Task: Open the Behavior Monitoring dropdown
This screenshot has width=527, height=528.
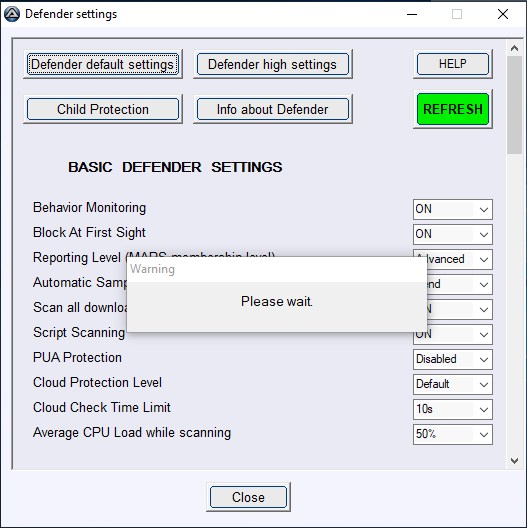Action: tap(453, 209)
